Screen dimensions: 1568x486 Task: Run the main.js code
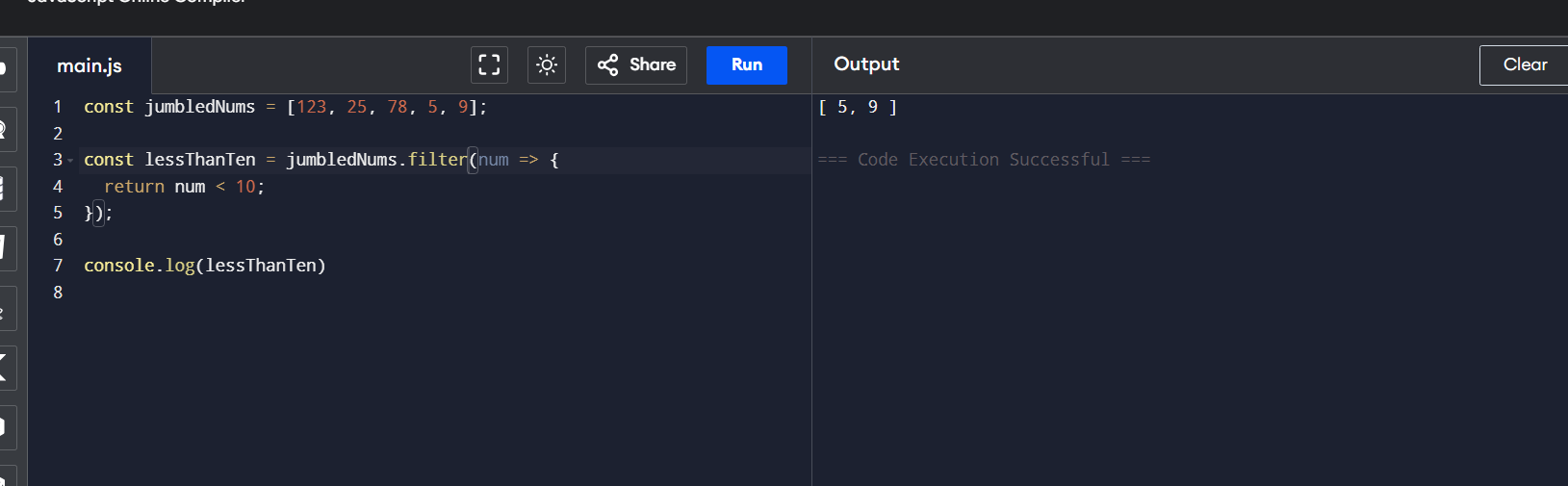click(x=746, y=65)
